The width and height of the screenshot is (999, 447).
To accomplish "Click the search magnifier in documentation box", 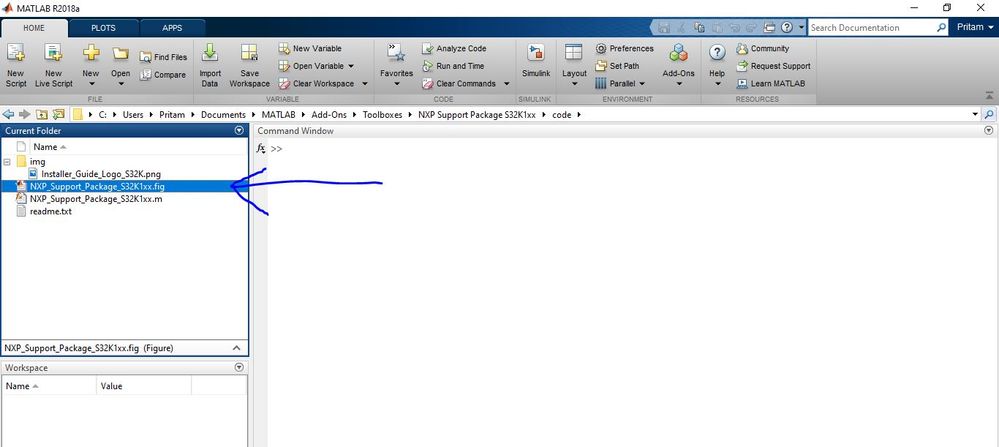I will click(942, 27).
